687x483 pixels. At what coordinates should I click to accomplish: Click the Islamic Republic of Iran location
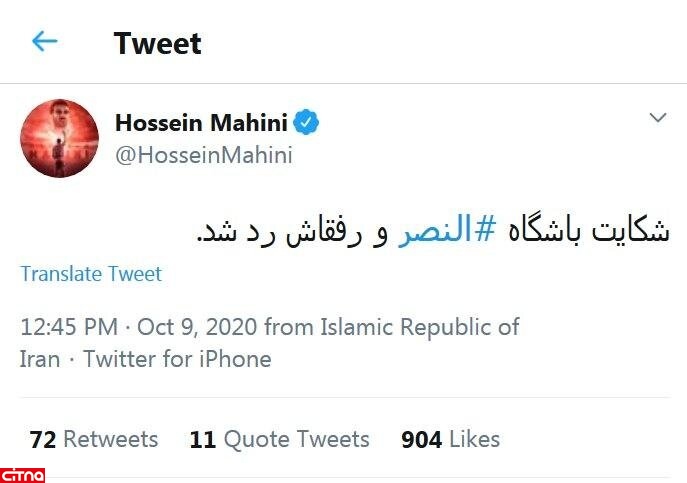pyautogui.click(x=420, y=328)
